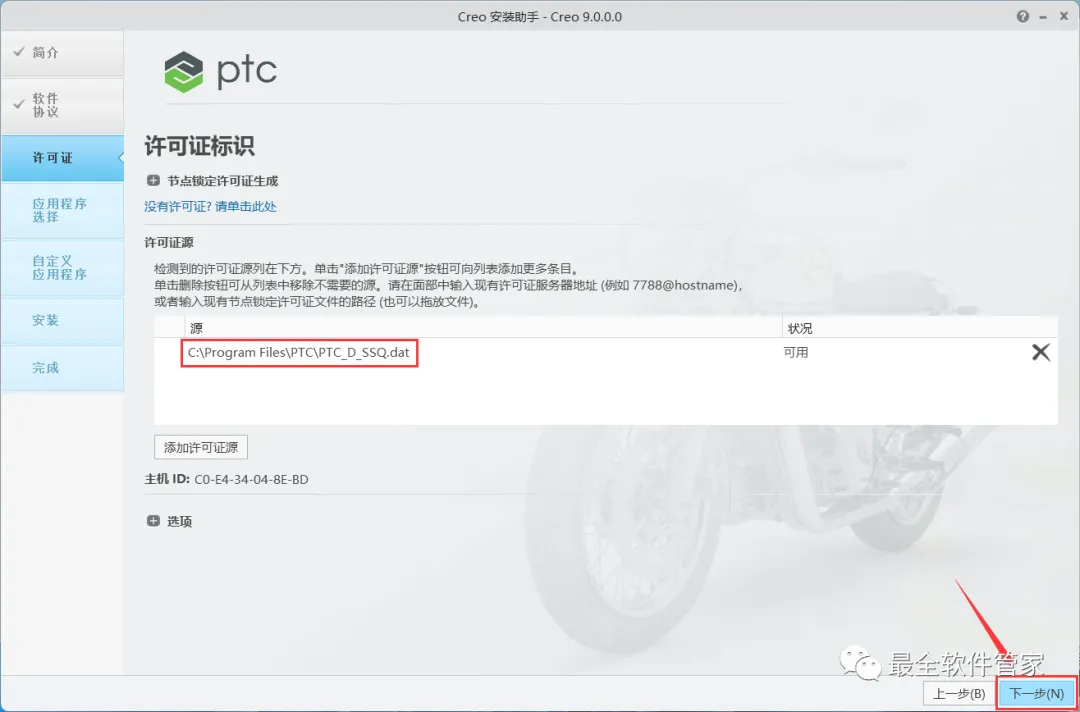Click the PTC logo

(220, 72)
